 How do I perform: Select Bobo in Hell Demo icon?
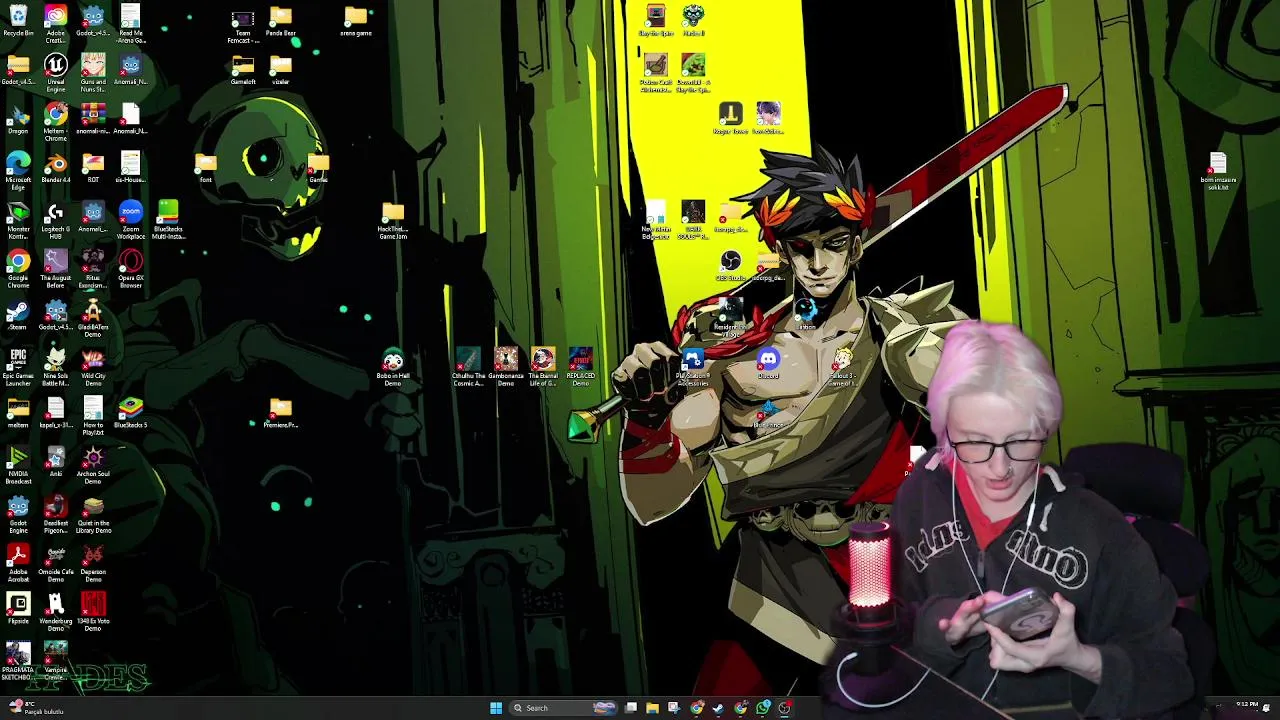393,367
